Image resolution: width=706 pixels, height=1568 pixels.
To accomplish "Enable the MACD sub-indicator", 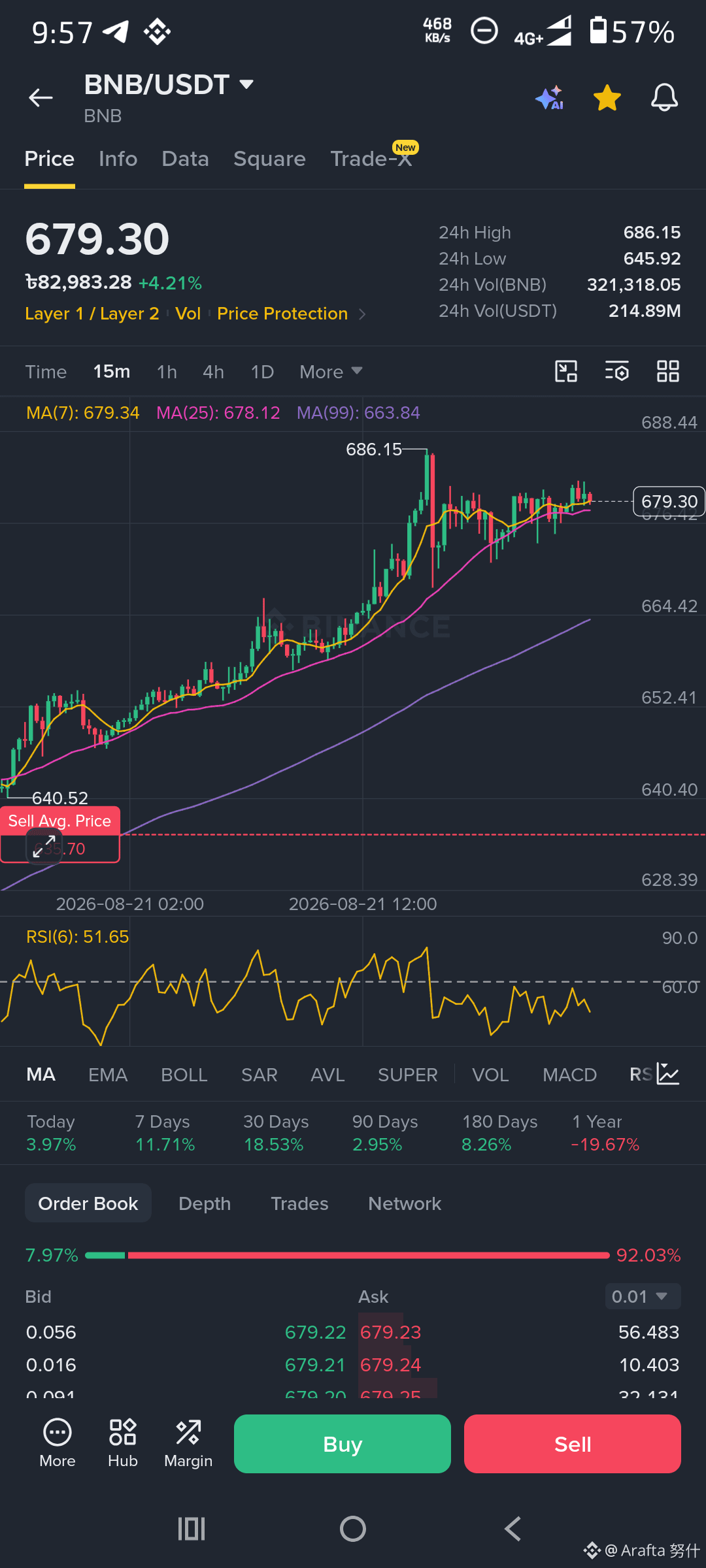I will pos(570,1075).
